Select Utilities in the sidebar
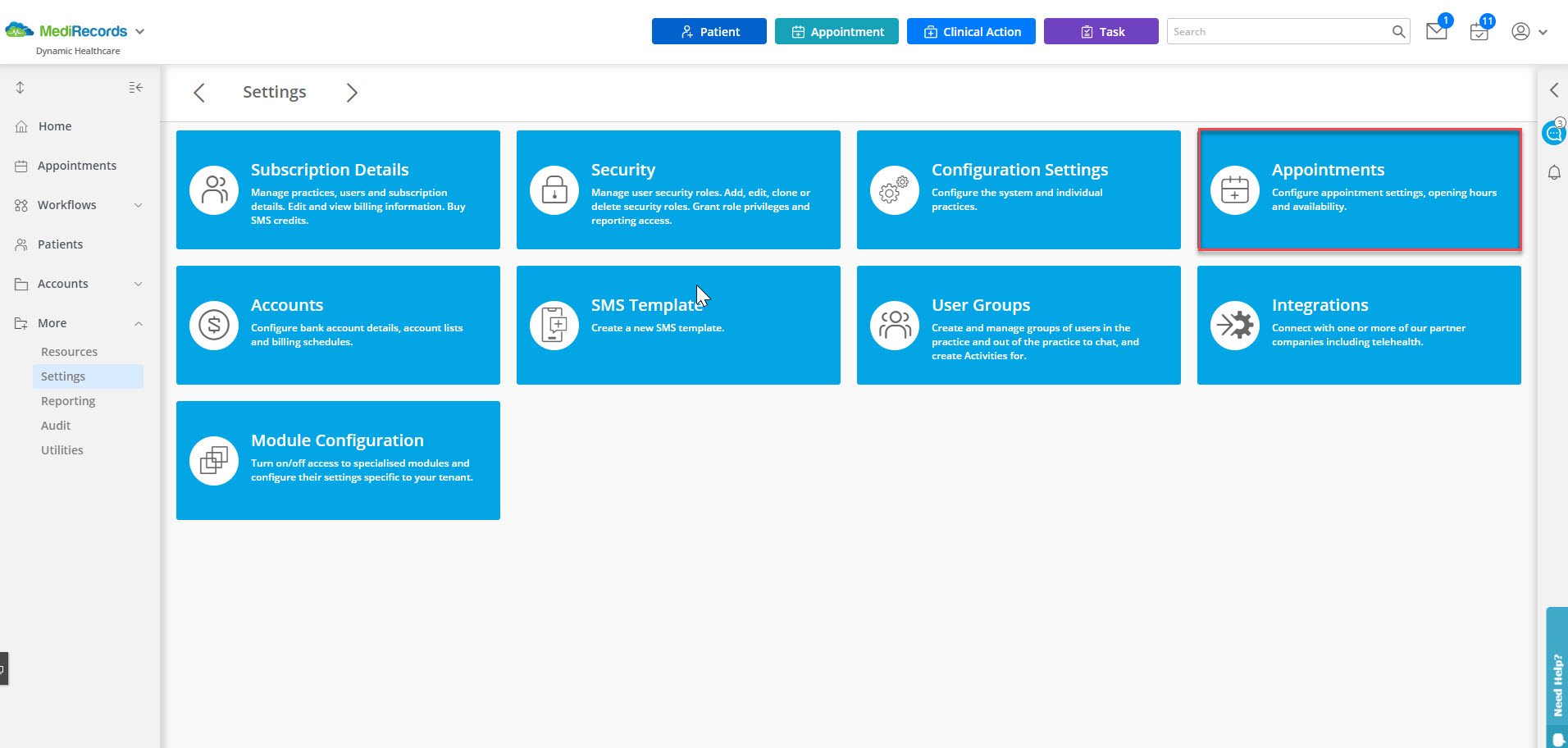 pyautogui.click(x=62, y=449)
